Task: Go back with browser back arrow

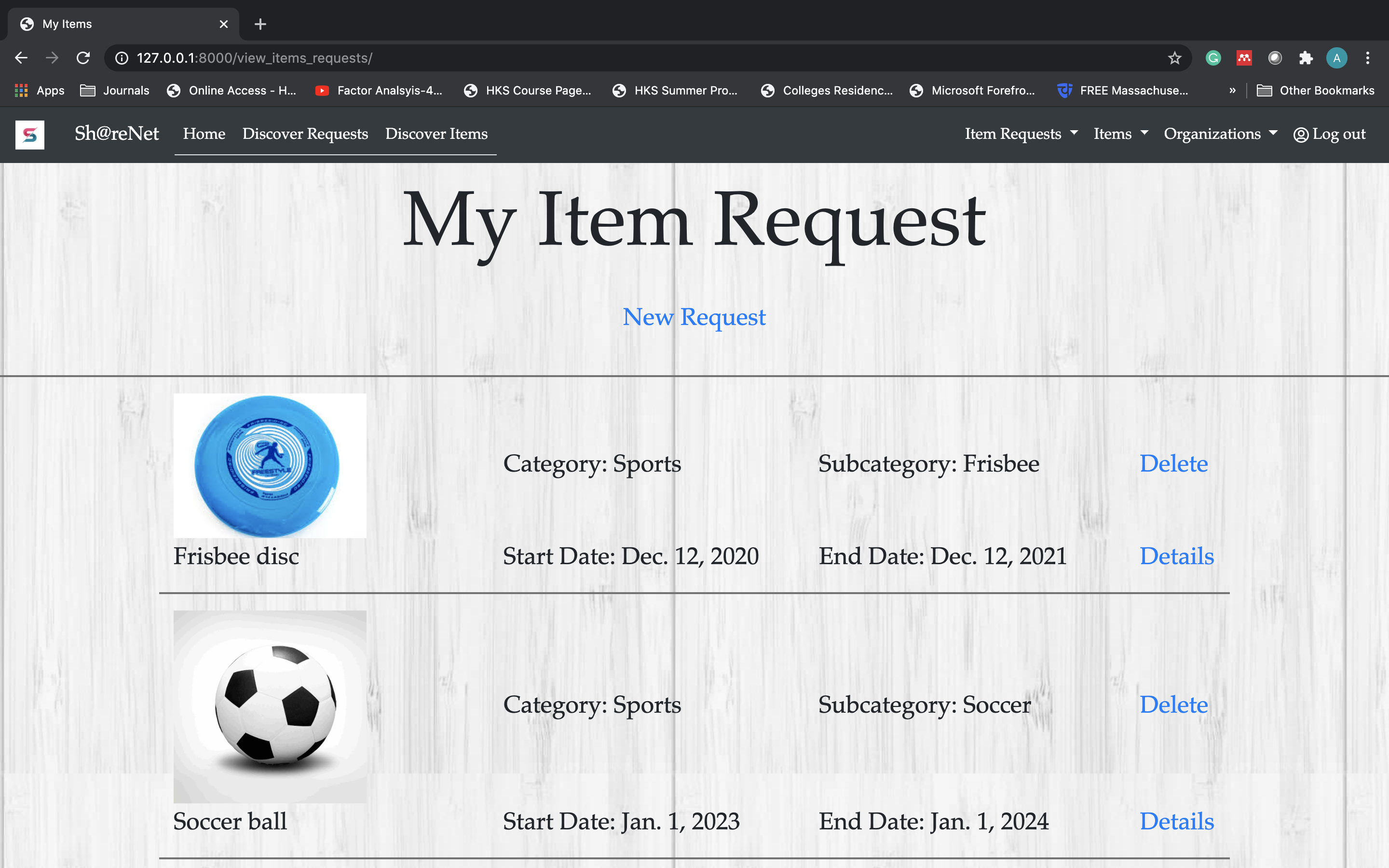Action: coord(21,58)
